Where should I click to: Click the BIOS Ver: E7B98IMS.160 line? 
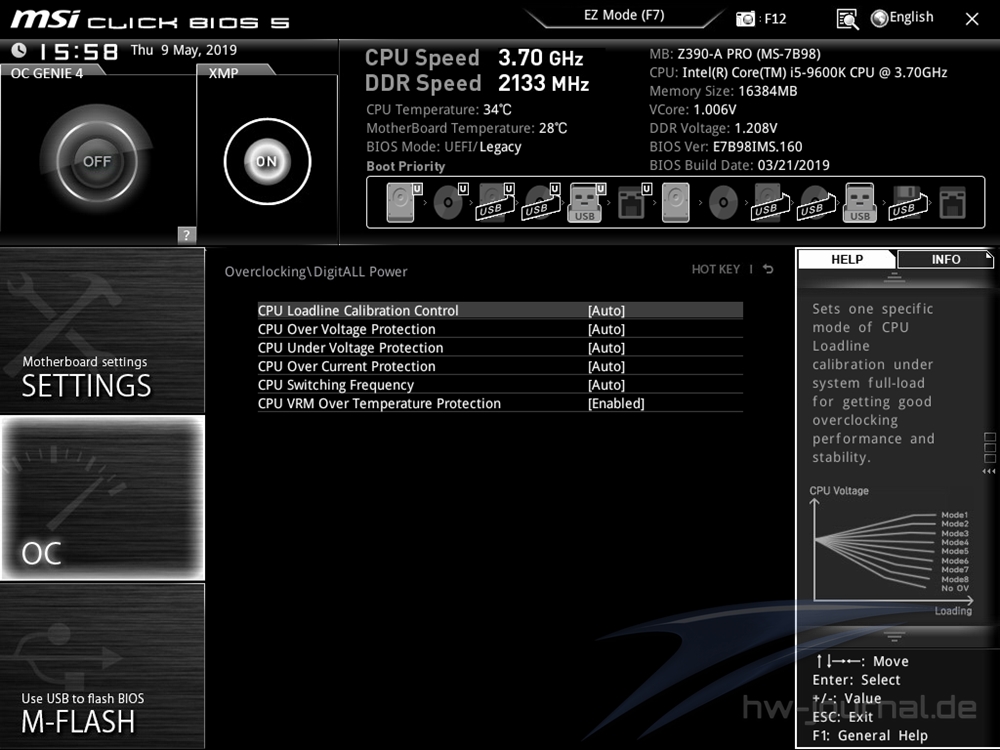[x=726, y=147]
